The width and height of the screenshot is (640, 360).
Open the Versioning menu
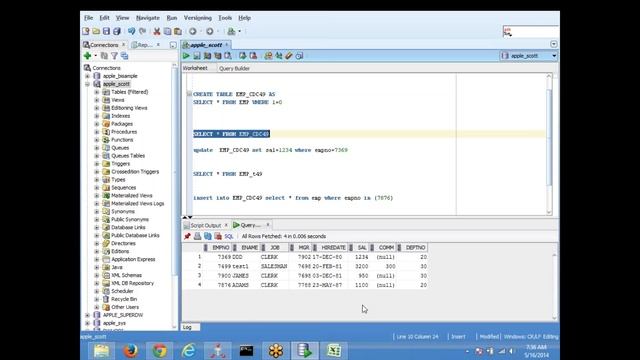(198, 18)
